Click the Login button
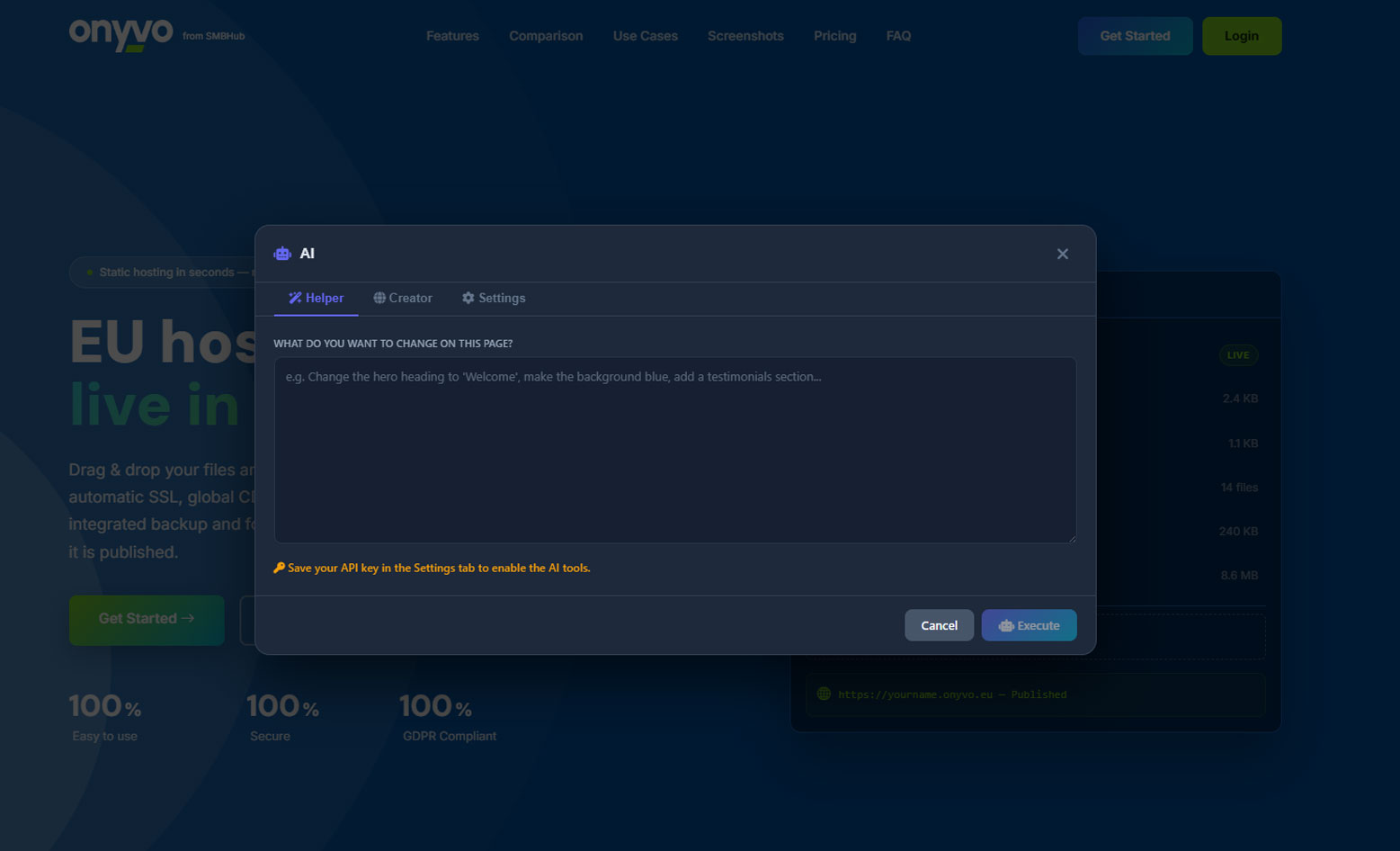The image size is (1400, 851). (1242, 36)
